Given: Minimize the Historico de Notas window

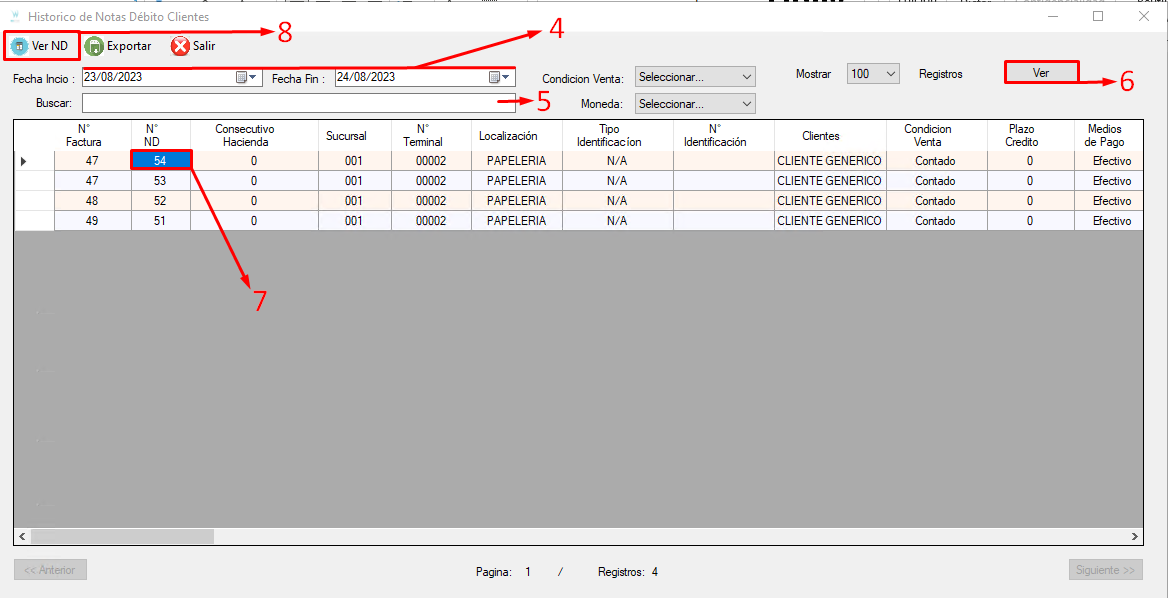Looking at the screenshot, I should tap(1053, 16).
